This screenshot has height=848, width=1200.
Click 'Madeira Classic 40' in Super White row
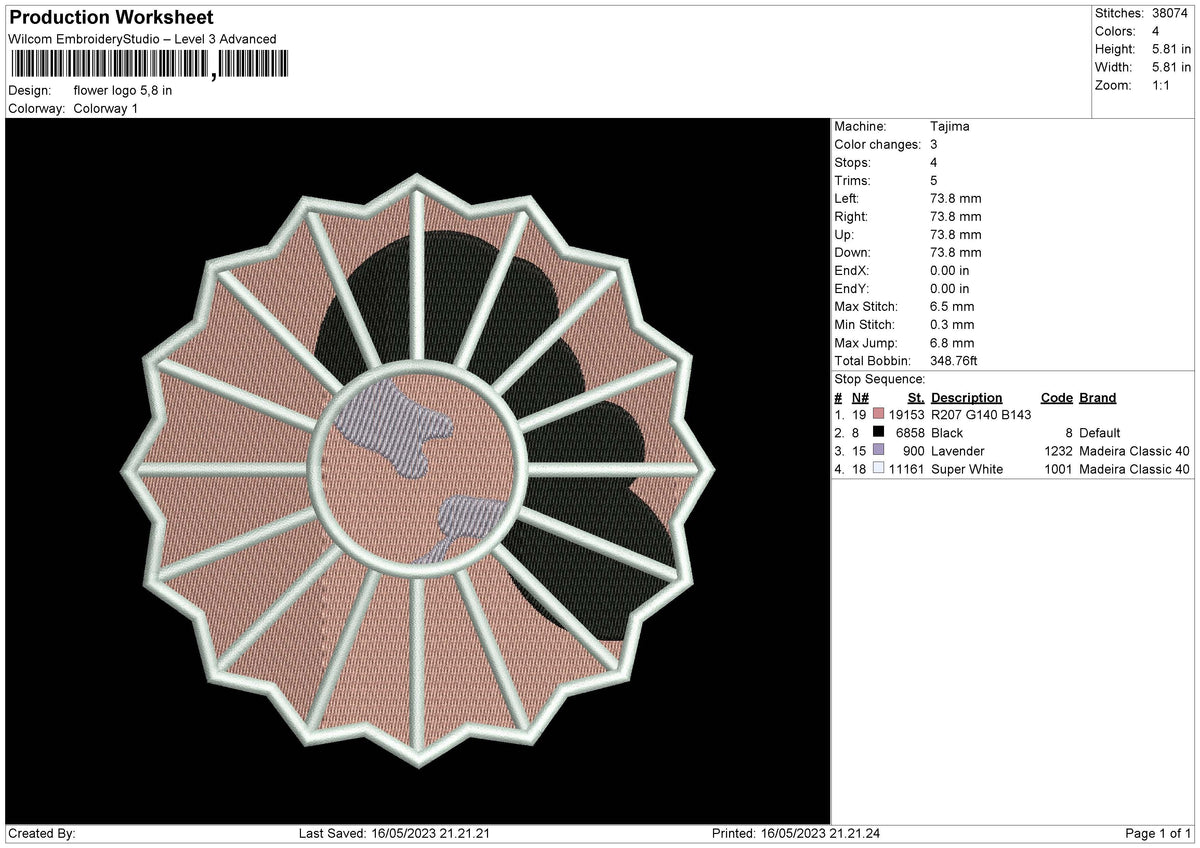click(x=1134, y=468)
